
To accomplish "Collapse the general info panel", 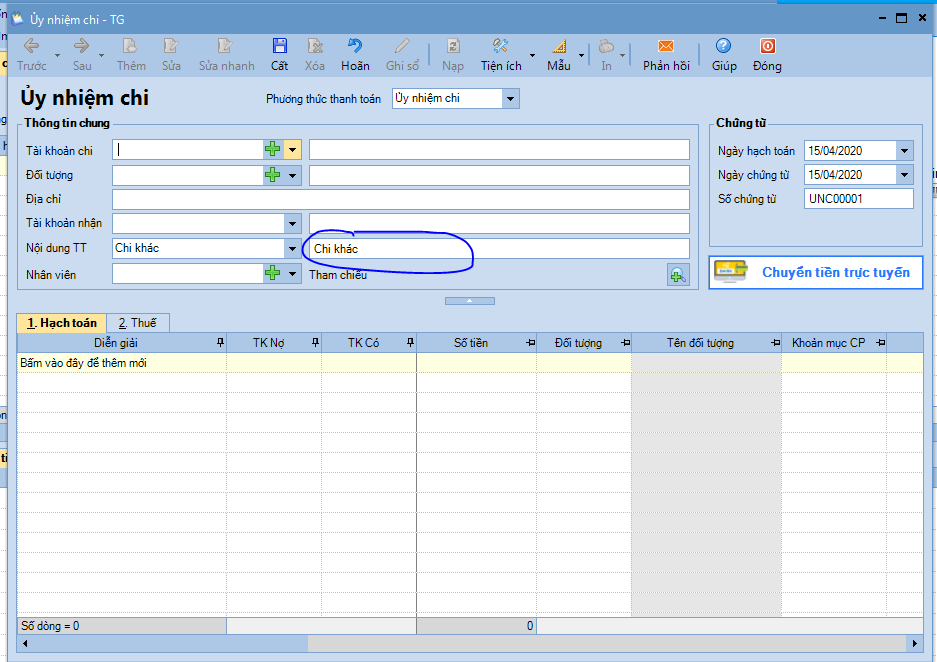I will pos(470,301).
